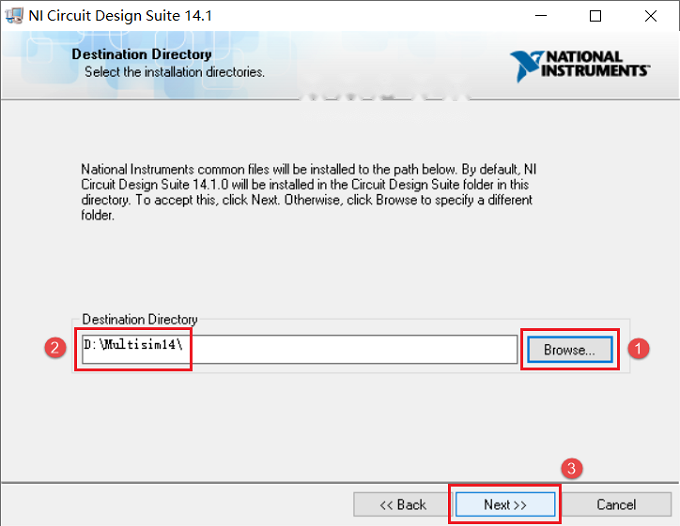Click the Destination Directory path field

[x=300, y=349]
